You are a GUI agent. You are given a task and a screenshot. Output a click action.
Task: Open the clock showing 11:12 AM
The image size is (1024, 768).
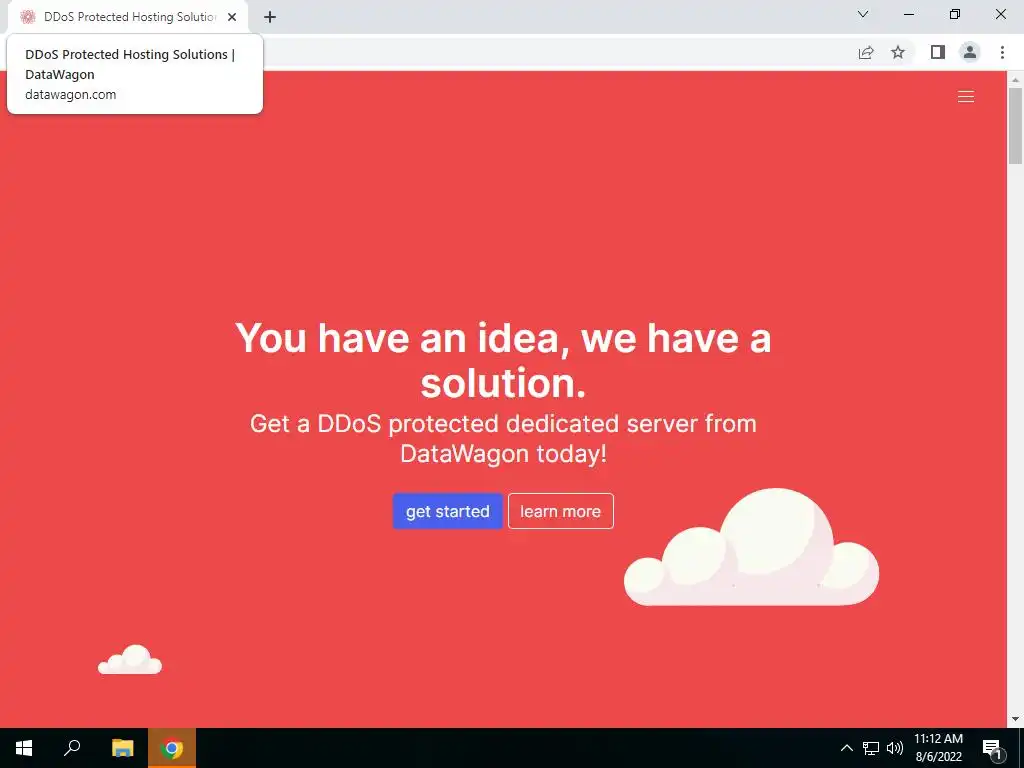[938, 748]
